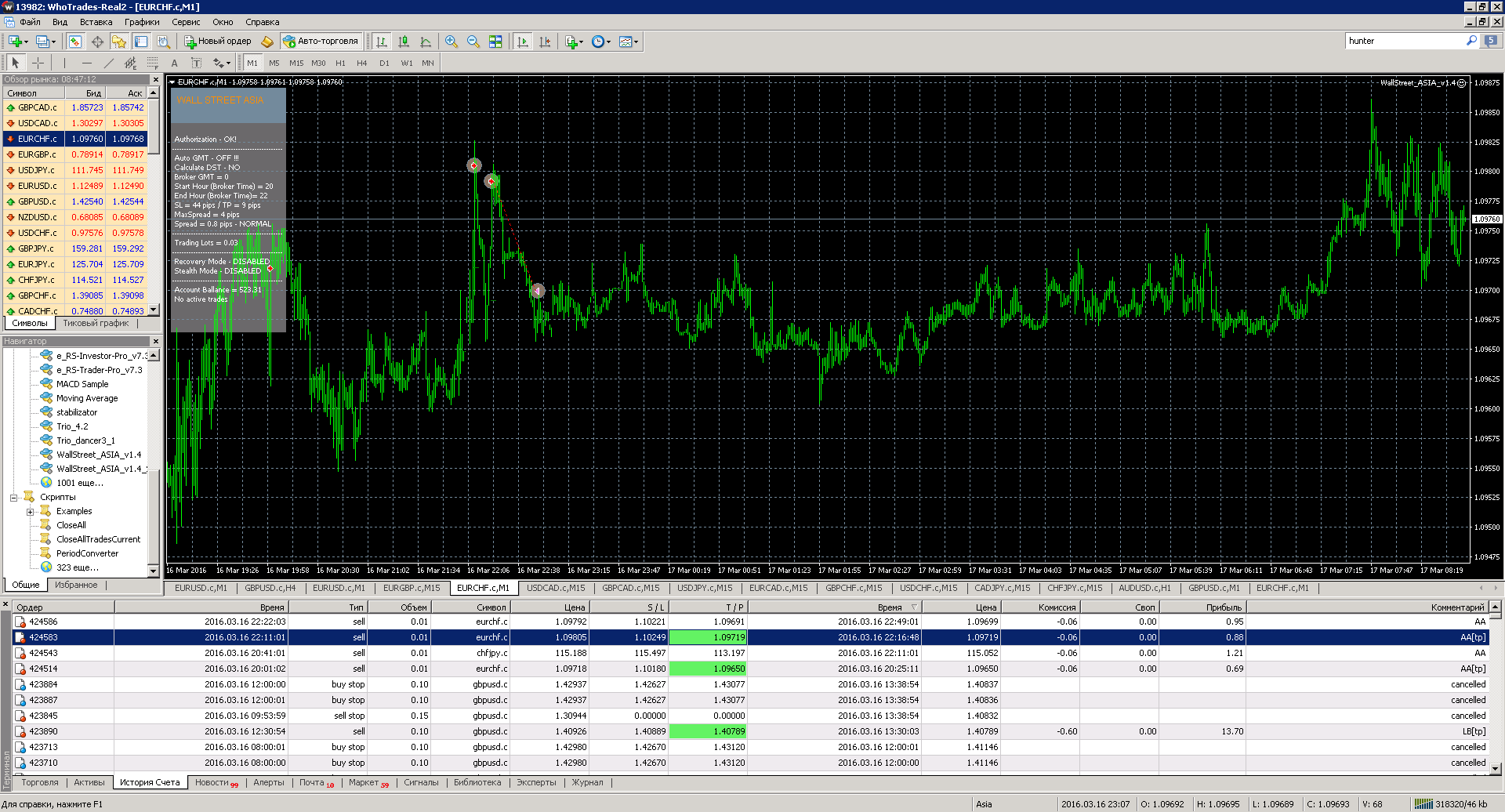Switch to the Тиковый график tab

tap(96, 323)
